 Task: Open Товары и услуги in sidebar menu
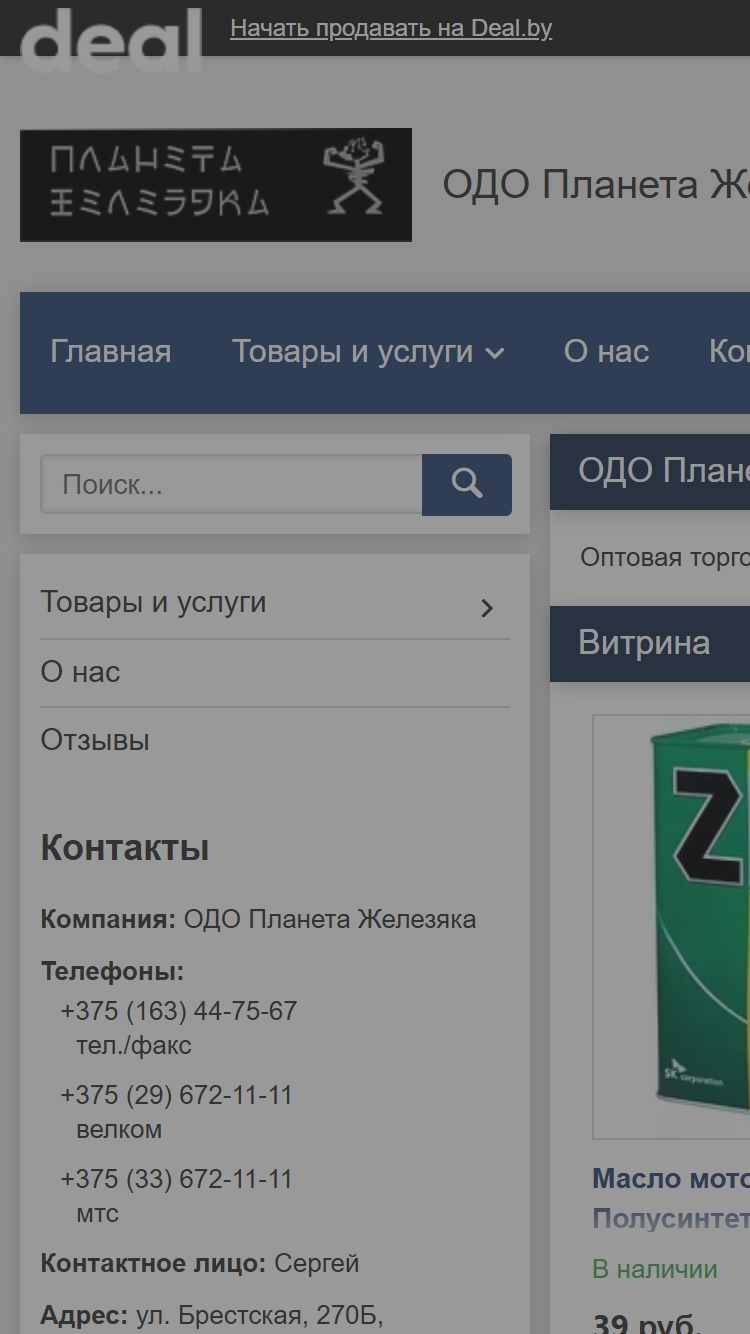[153, 602]
